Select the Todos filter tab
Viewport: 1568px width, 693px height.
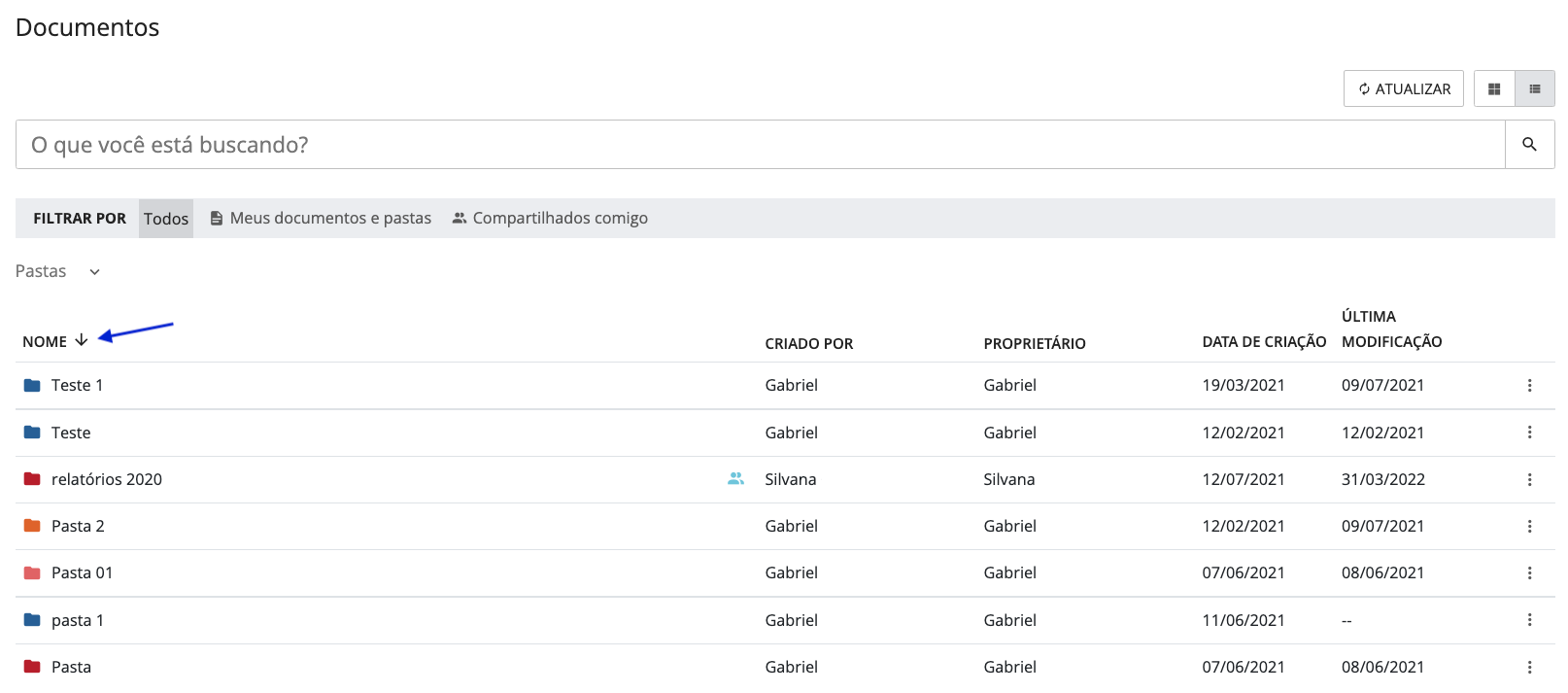[166, 219]
